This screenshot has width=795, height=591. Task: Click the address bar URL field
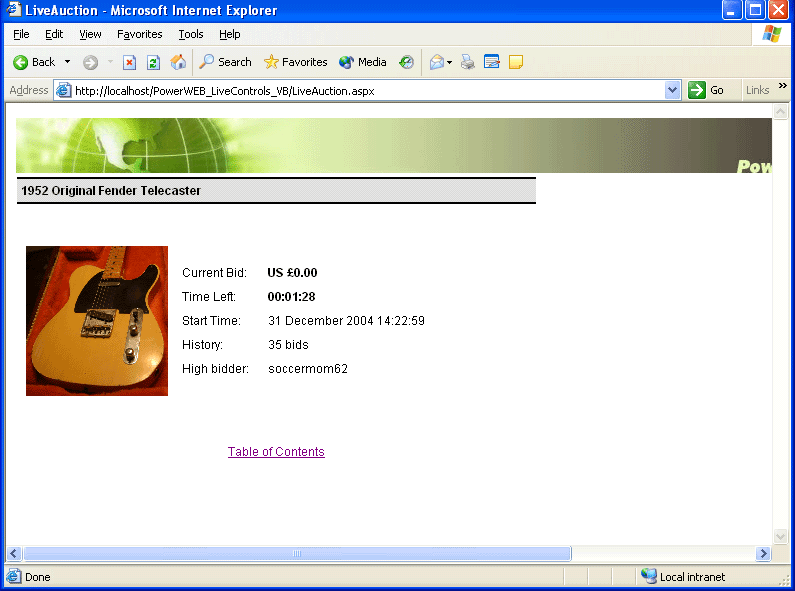[369, 91]
